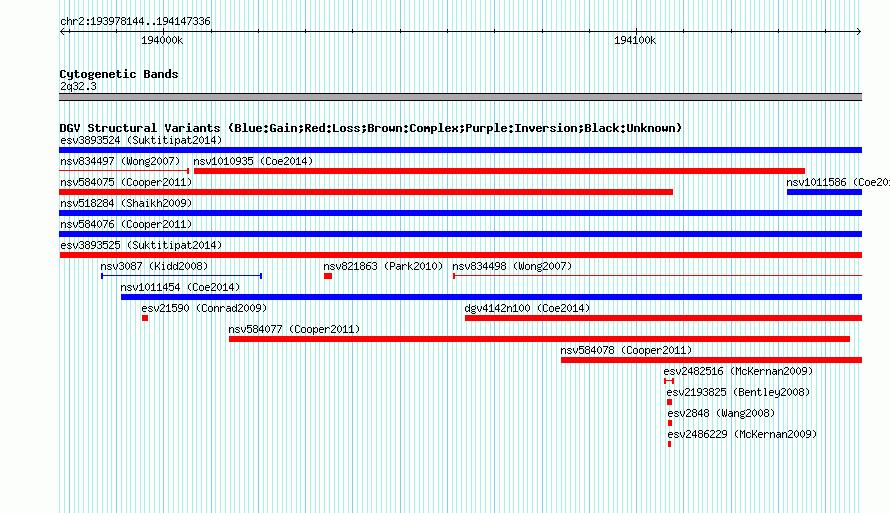Click the Cytogenetic Bands track title
Viewport: 890px width, 513px height.
[119, 74]
